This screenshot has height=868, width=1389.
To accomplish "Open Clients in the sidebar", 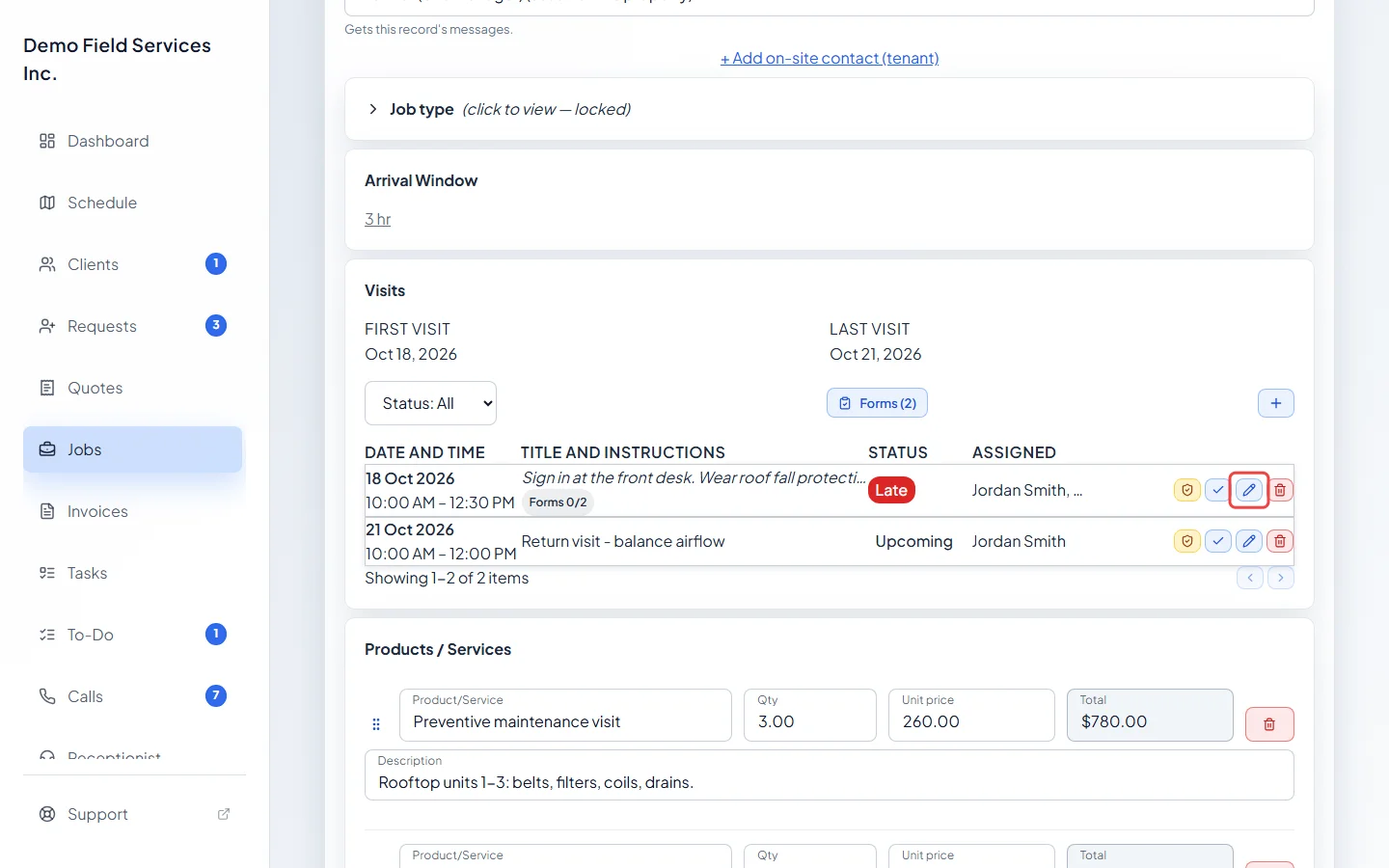I will coord(133,264).
